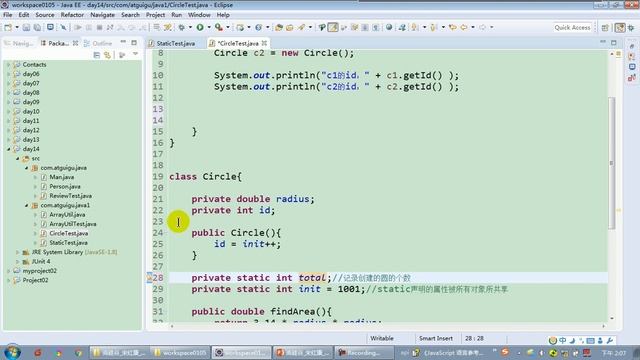Open dropdown next to Run icon
The height and width of the screenshot is (360, 640).
[209, 27]
